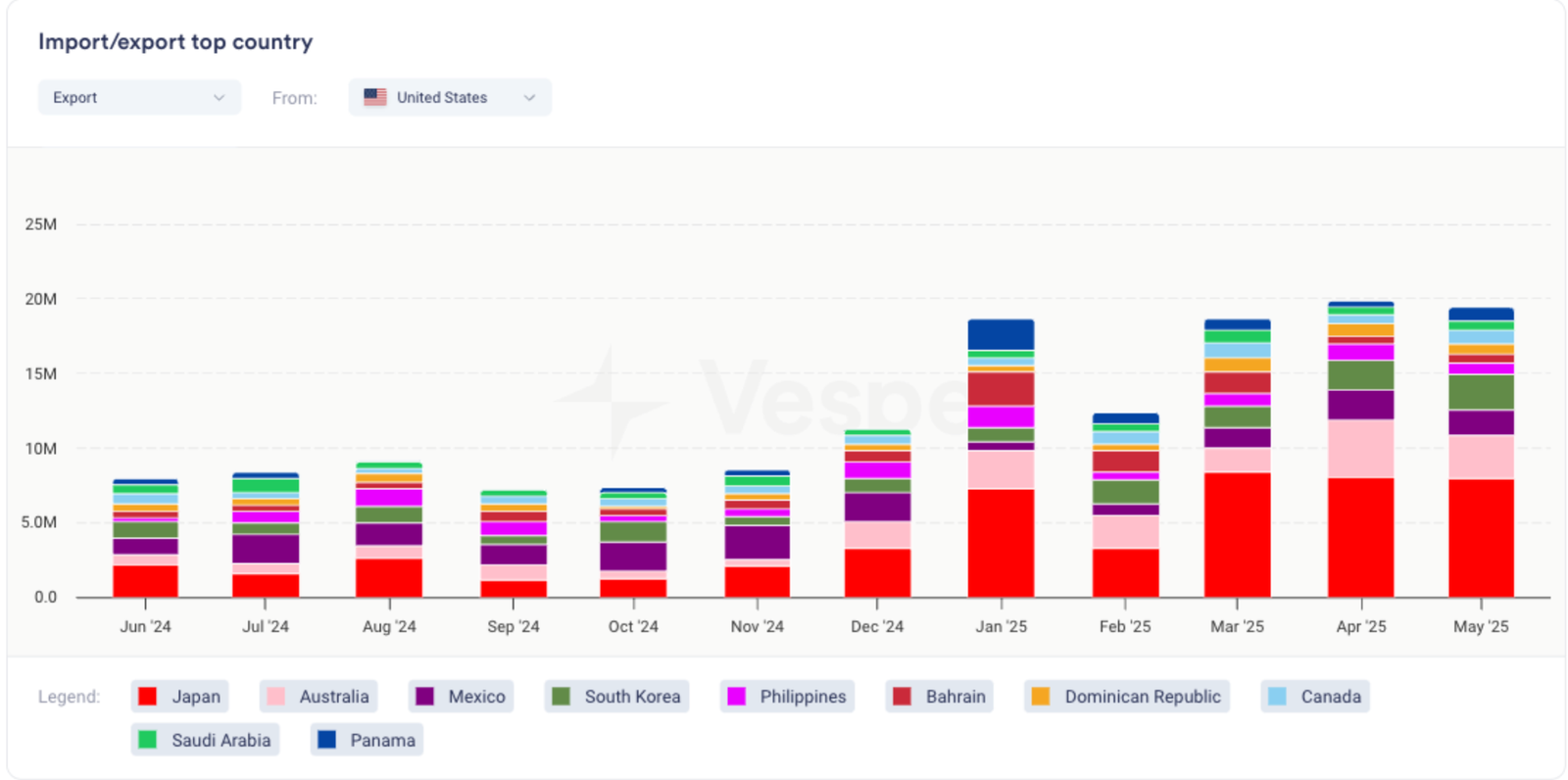Viewport: 1568px width, 780px height.
Task: Click the Dominican Republic orange legend square
Action: tap(1041, 697)
